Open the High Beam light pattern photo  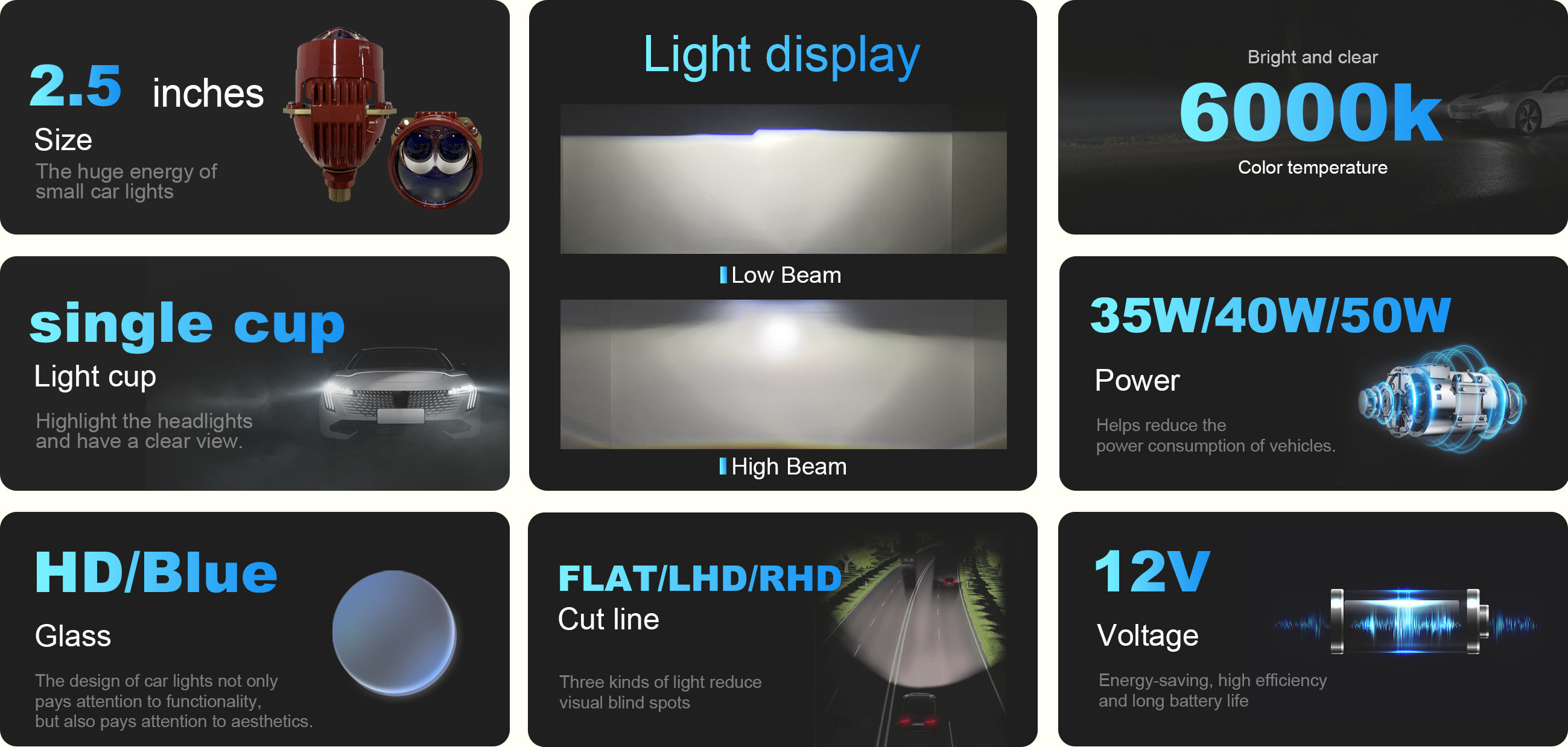783,374
